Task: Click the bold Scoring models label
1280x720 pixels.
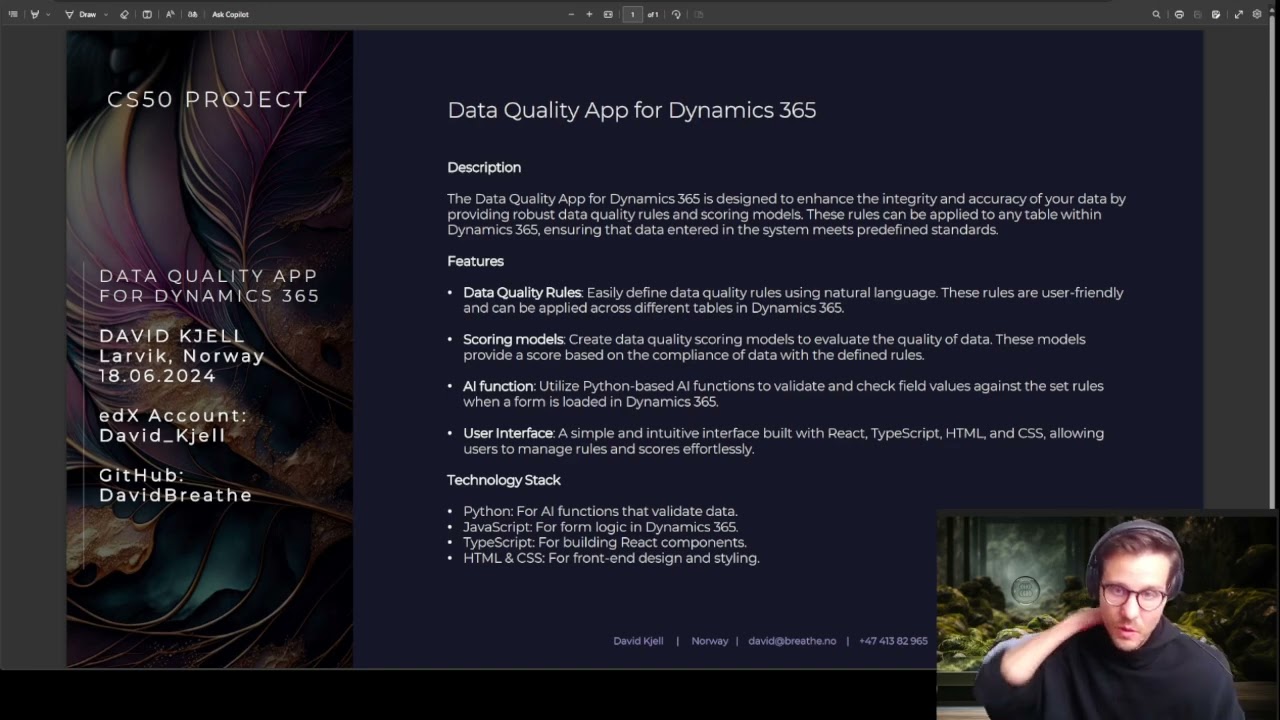Action: (513, 339)
